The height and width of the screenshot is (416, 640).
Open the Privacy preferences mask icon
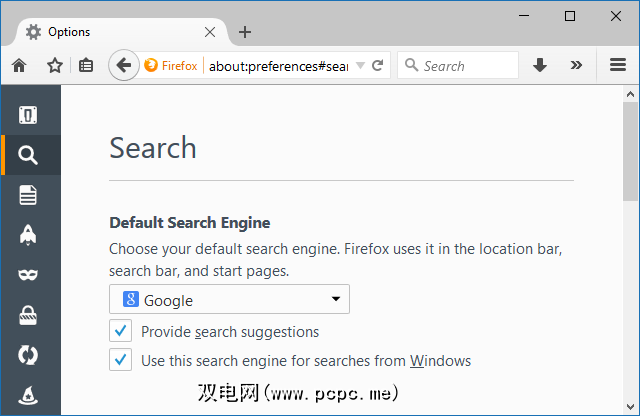click(x=29, y=275)
